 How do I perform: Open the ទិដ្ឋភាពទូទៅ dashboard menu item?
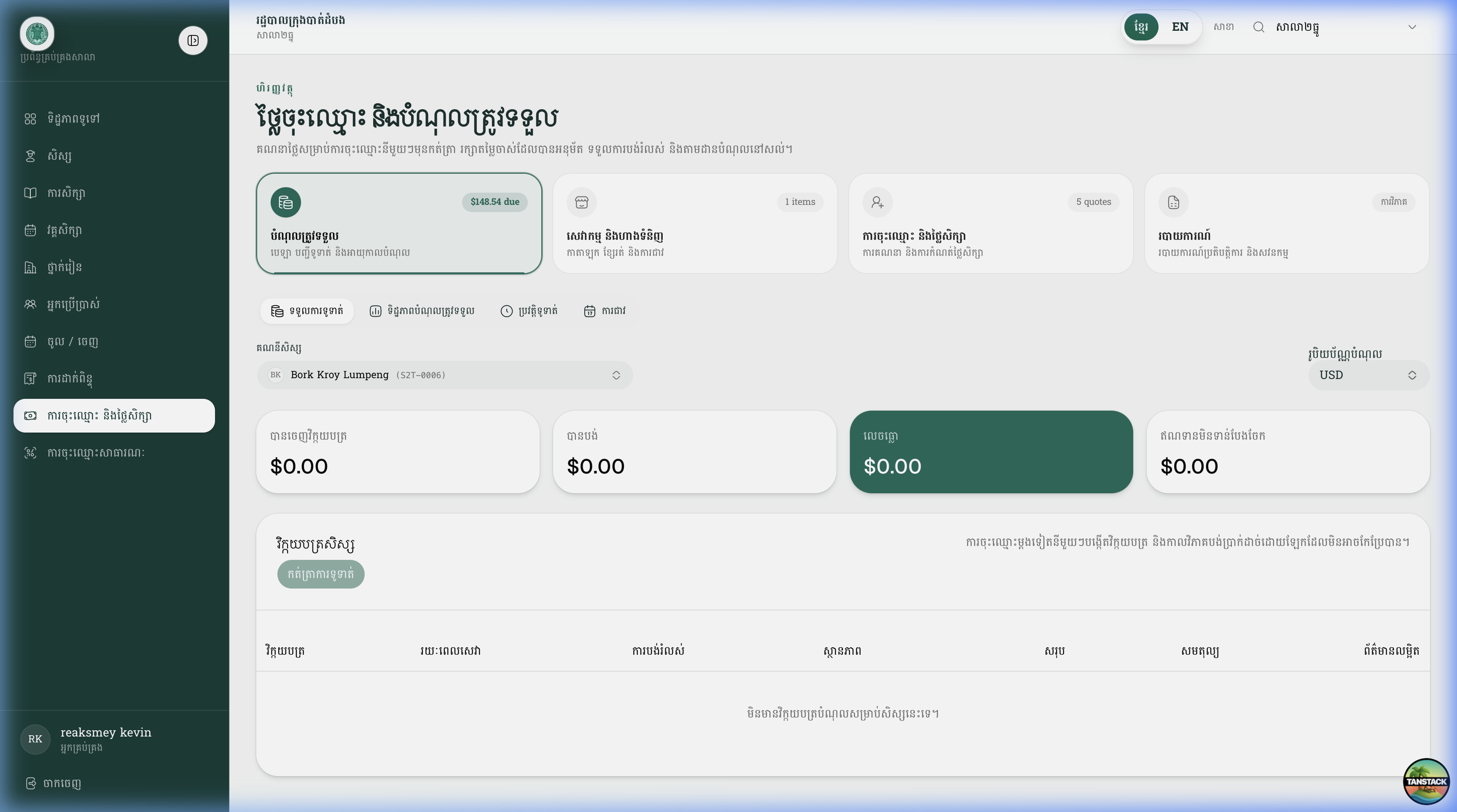[x=114, y=119]
